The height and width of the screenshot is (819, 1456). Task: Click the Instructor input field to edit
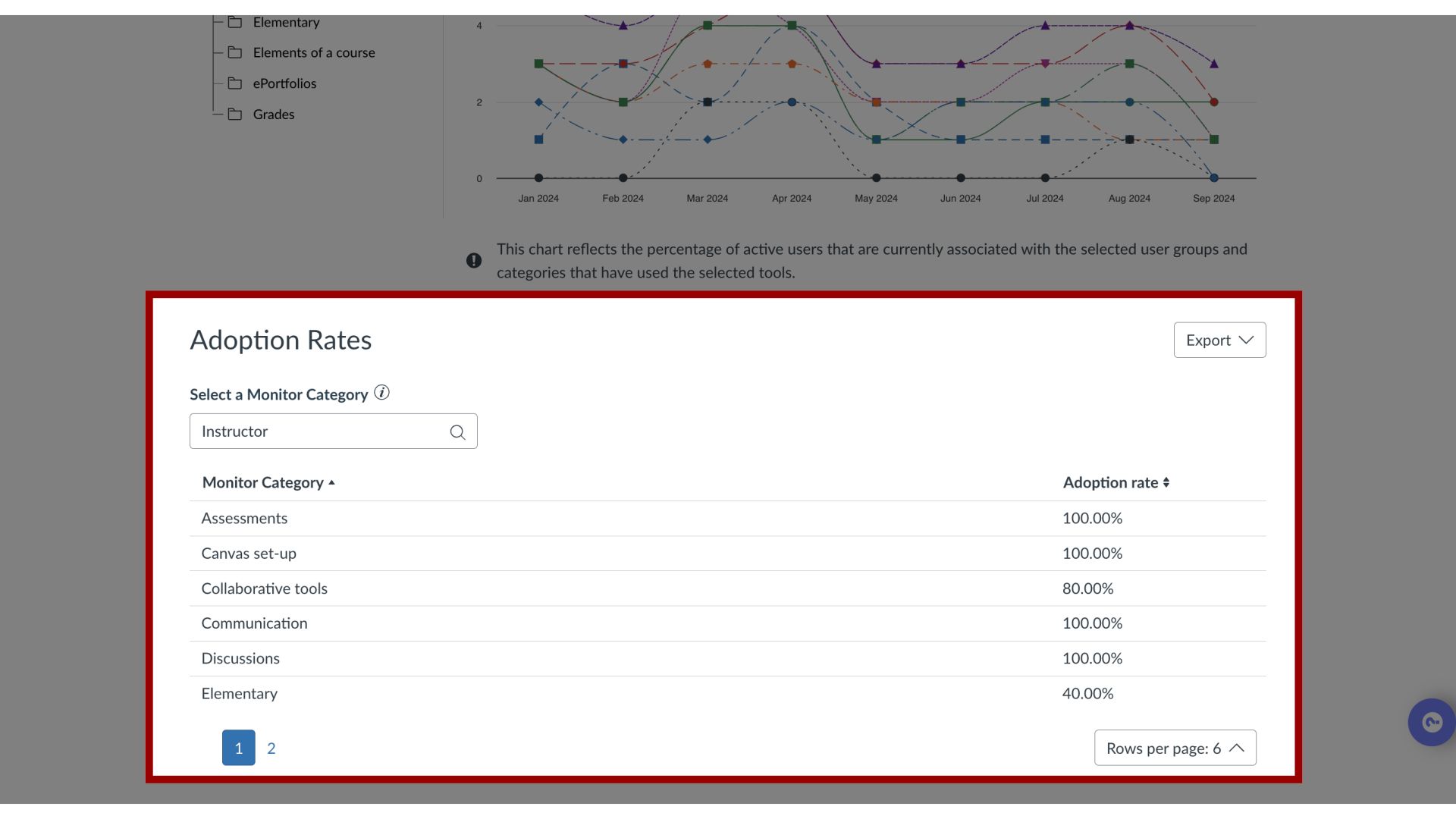point(333,431)
